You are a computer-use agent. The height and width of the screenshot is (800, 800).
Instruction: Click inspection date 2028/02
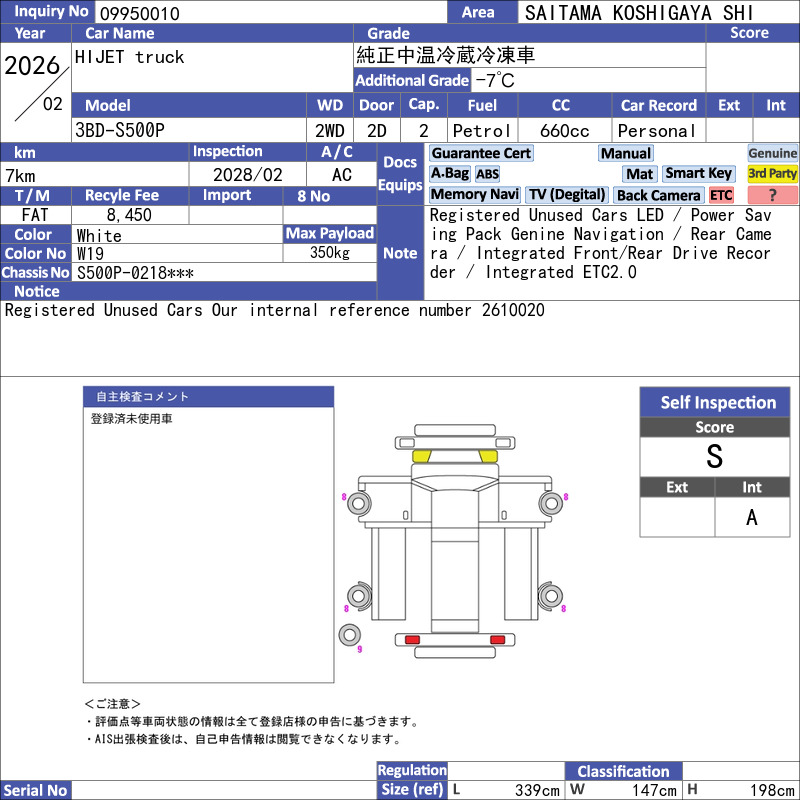click(x=247, y=175)
